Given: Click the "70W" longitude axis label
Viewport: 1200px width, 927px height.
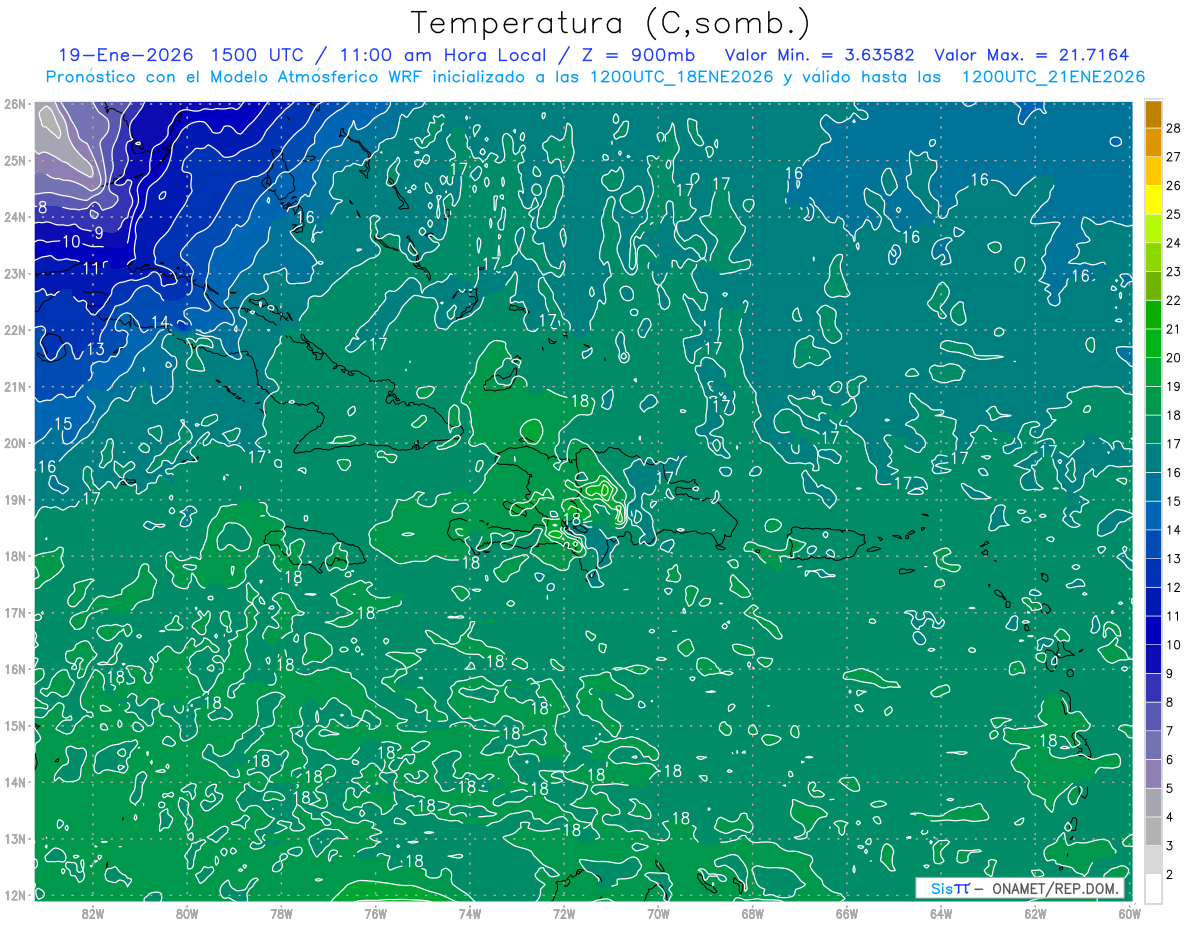Looking at the screenshot, I should [658, 912].
